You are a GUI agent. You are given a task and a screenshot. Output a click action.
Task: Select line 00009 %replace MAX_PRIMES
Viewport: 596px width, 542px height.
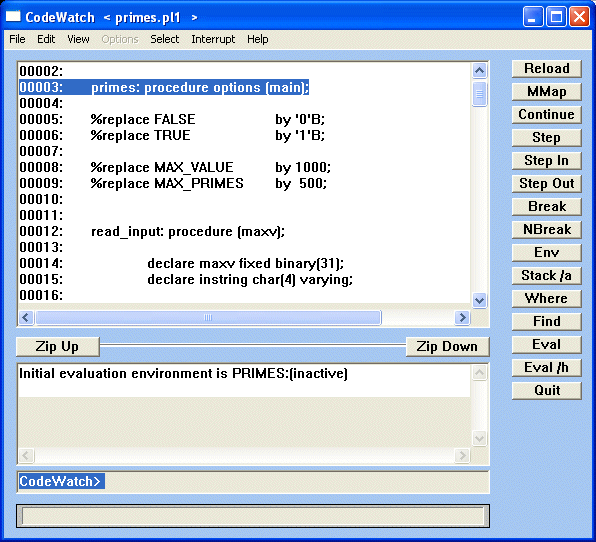[x=173, y=183]
